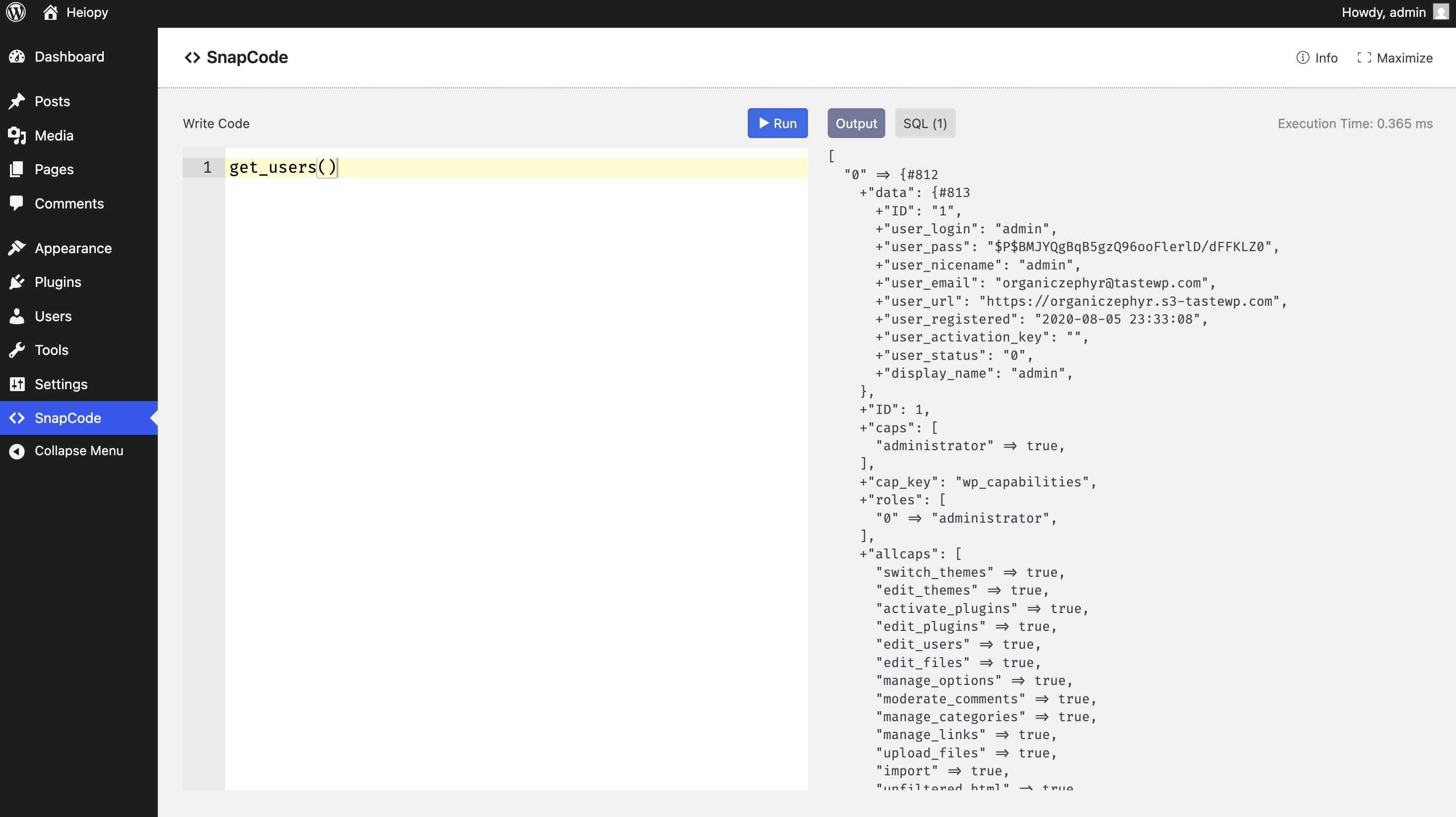Open the Pages menu item
1456x817 pixels.
[54, 169]
